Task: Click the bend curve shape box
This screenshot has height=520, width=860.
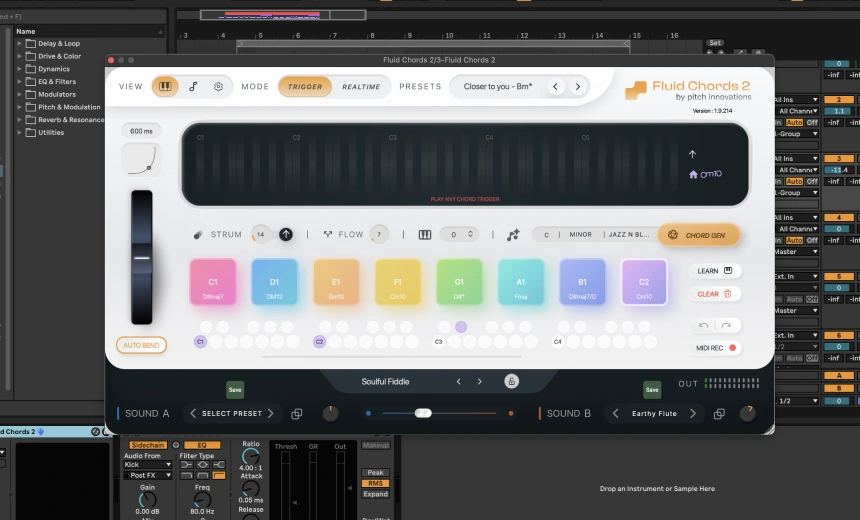Action: tap(141, 160)
